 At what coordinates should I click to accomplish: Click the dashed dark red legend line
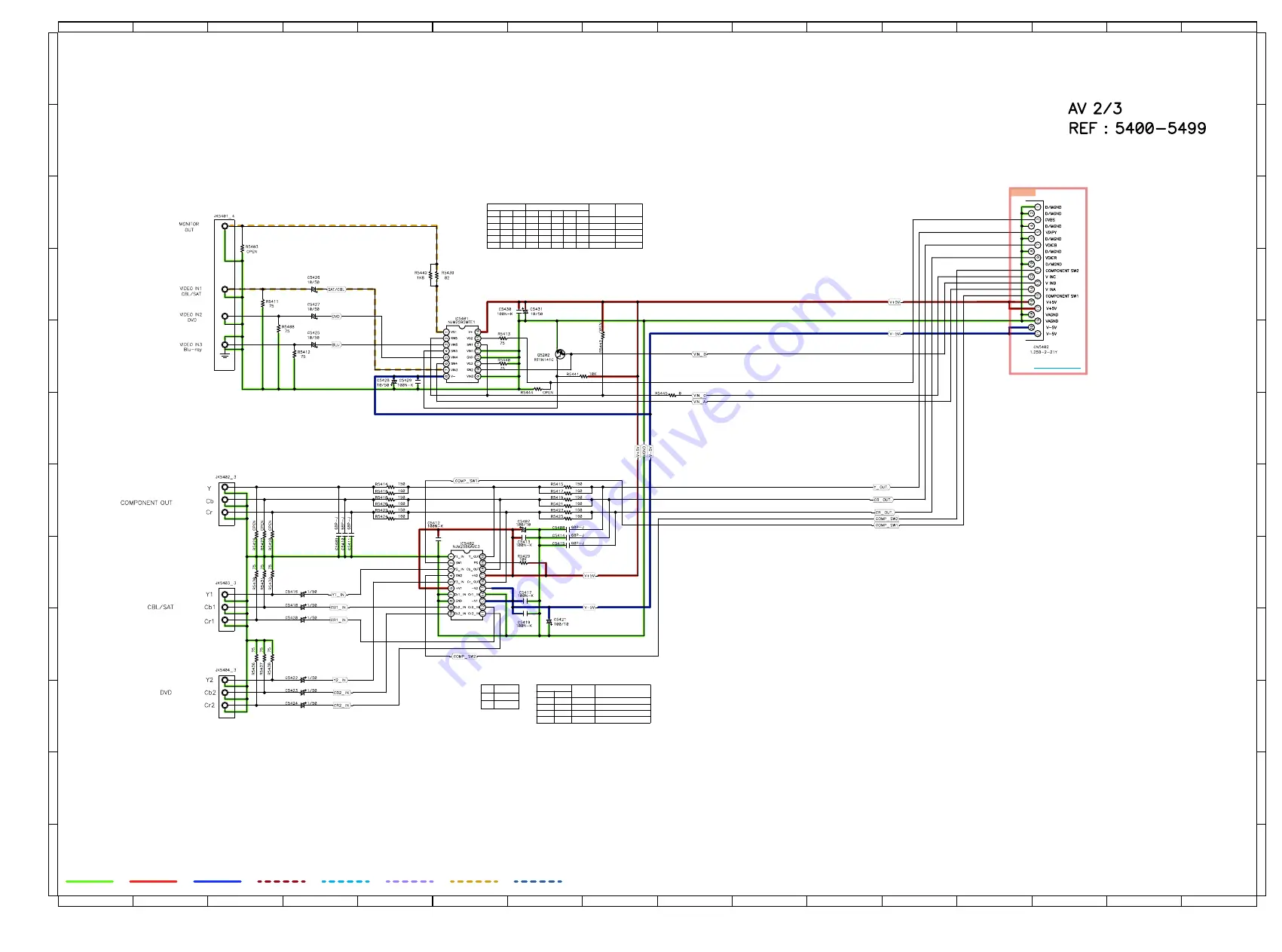(x=282, y=881)
